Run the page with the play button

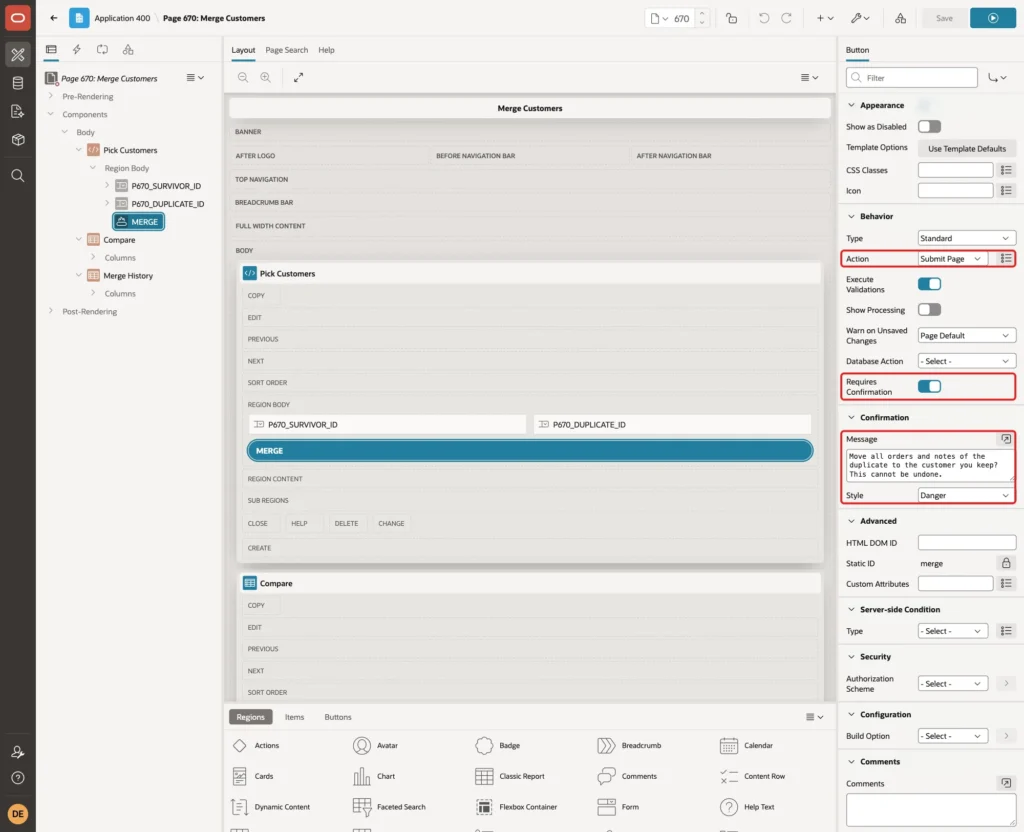click(993, 18)
